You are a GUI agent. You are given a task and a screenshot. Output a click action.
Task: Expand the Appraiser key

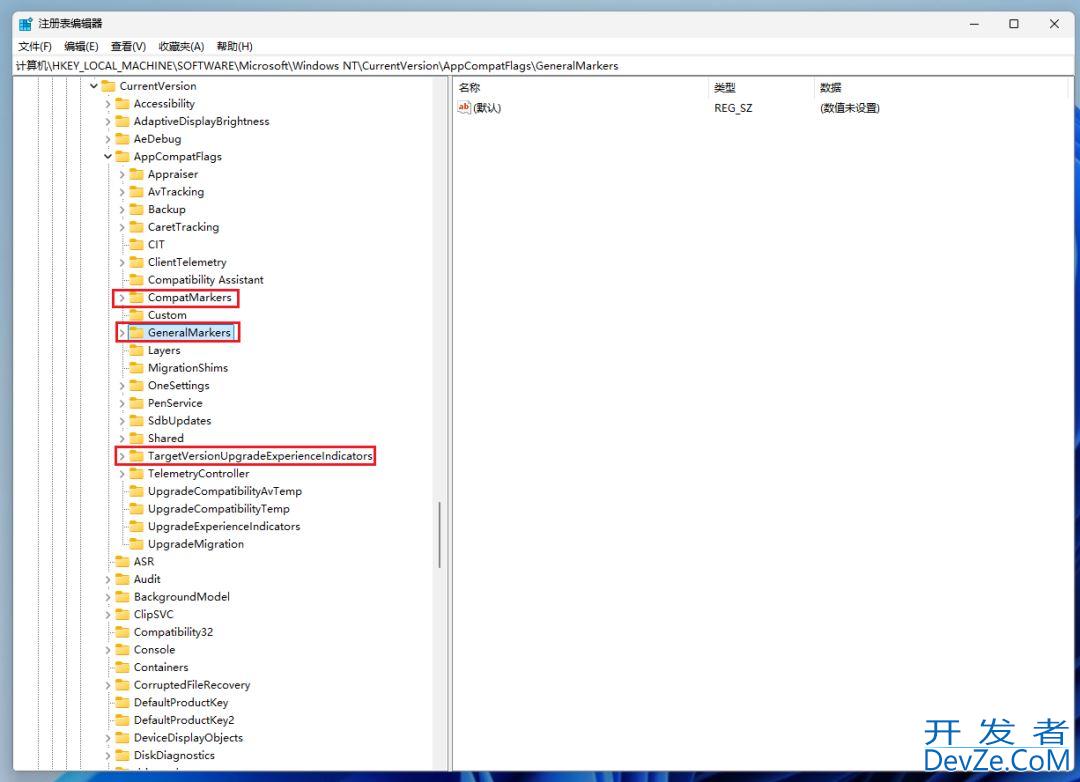[122, 174]
